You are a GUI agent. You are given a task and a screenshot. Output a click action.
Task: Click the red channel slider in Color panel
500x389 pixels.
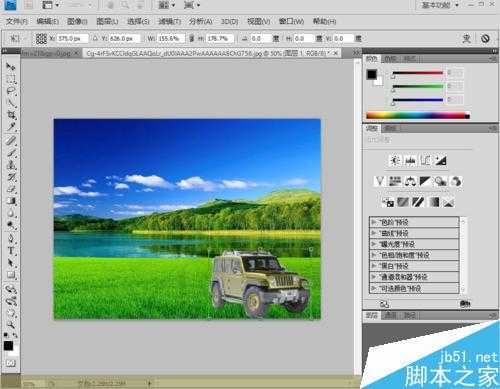pyautogui.click(x=418, y=73)
